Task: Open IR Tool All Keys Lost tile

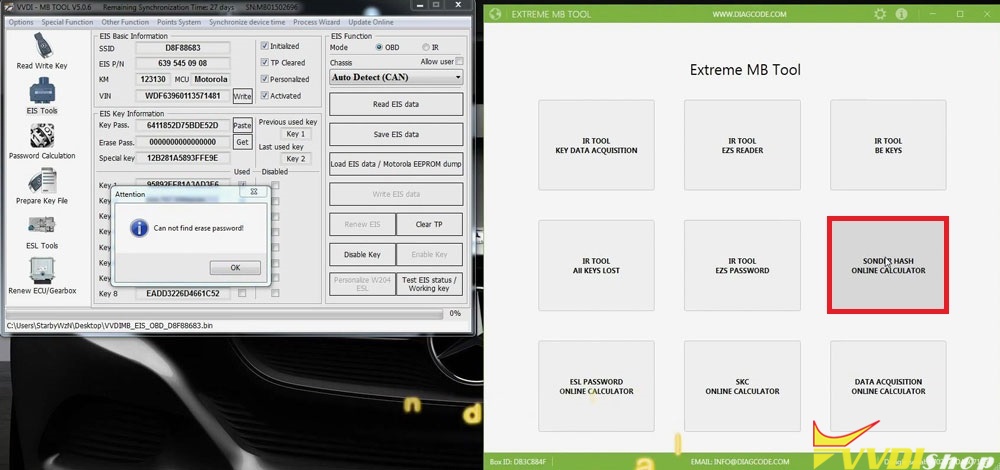Action: click(x=596, y=265)
